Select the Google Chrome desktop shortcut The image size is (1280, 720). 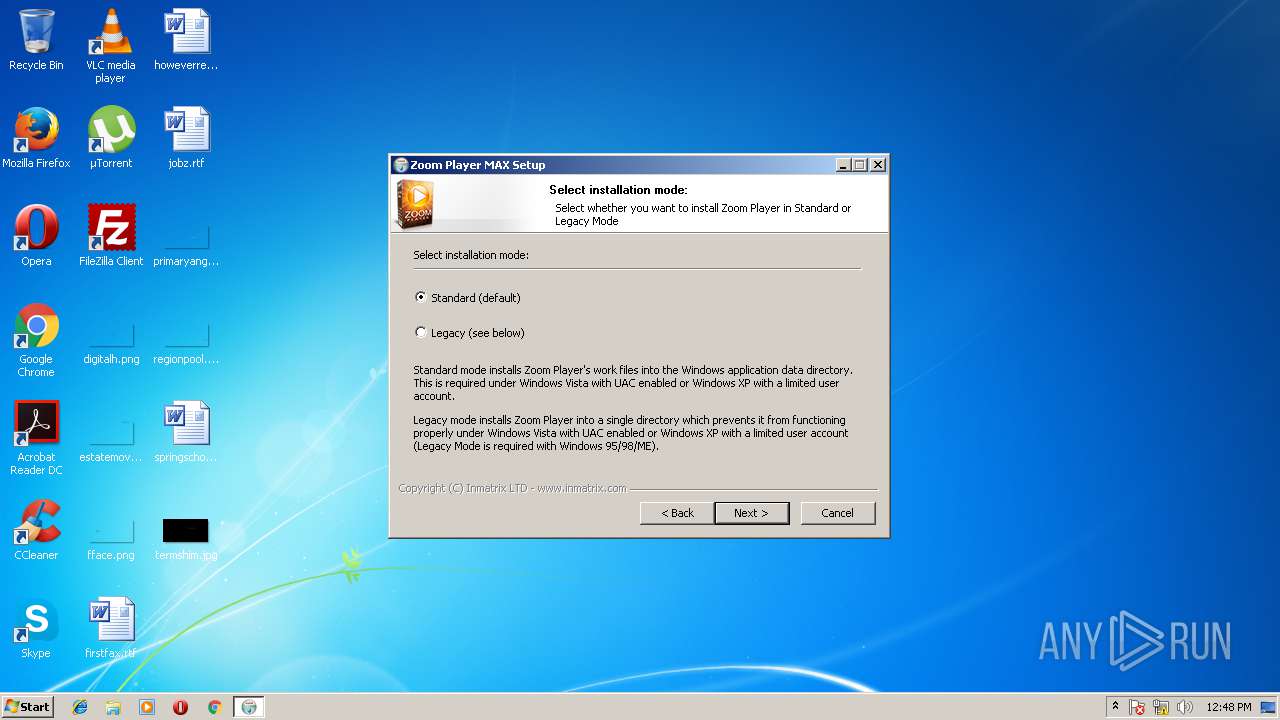(x=36, y=341)
